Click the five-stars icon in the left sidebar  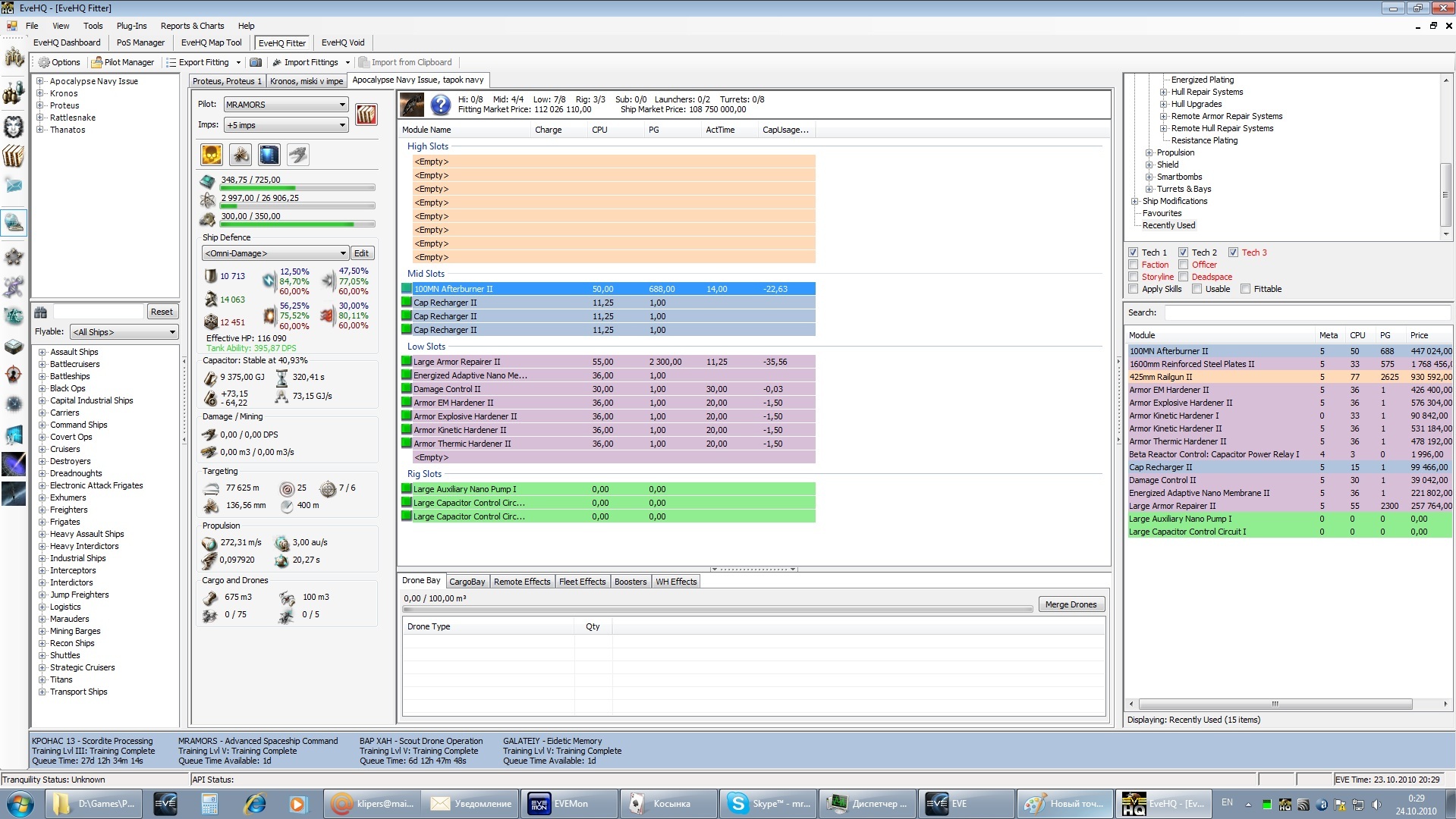[x=14, y=257]
